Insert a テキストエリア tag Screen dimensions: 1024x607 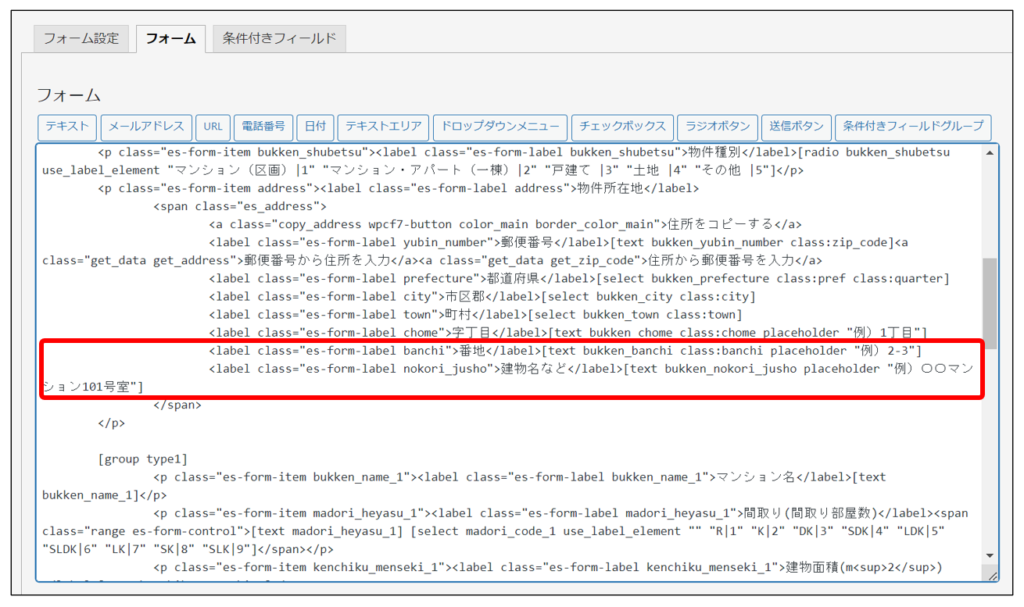384,127
